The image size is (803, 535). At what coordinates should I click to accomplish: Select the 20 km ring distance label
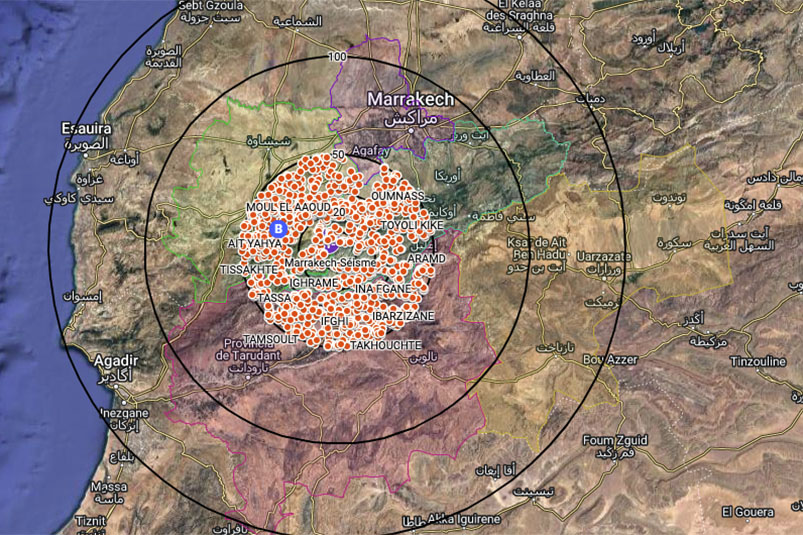coord(339,211)
